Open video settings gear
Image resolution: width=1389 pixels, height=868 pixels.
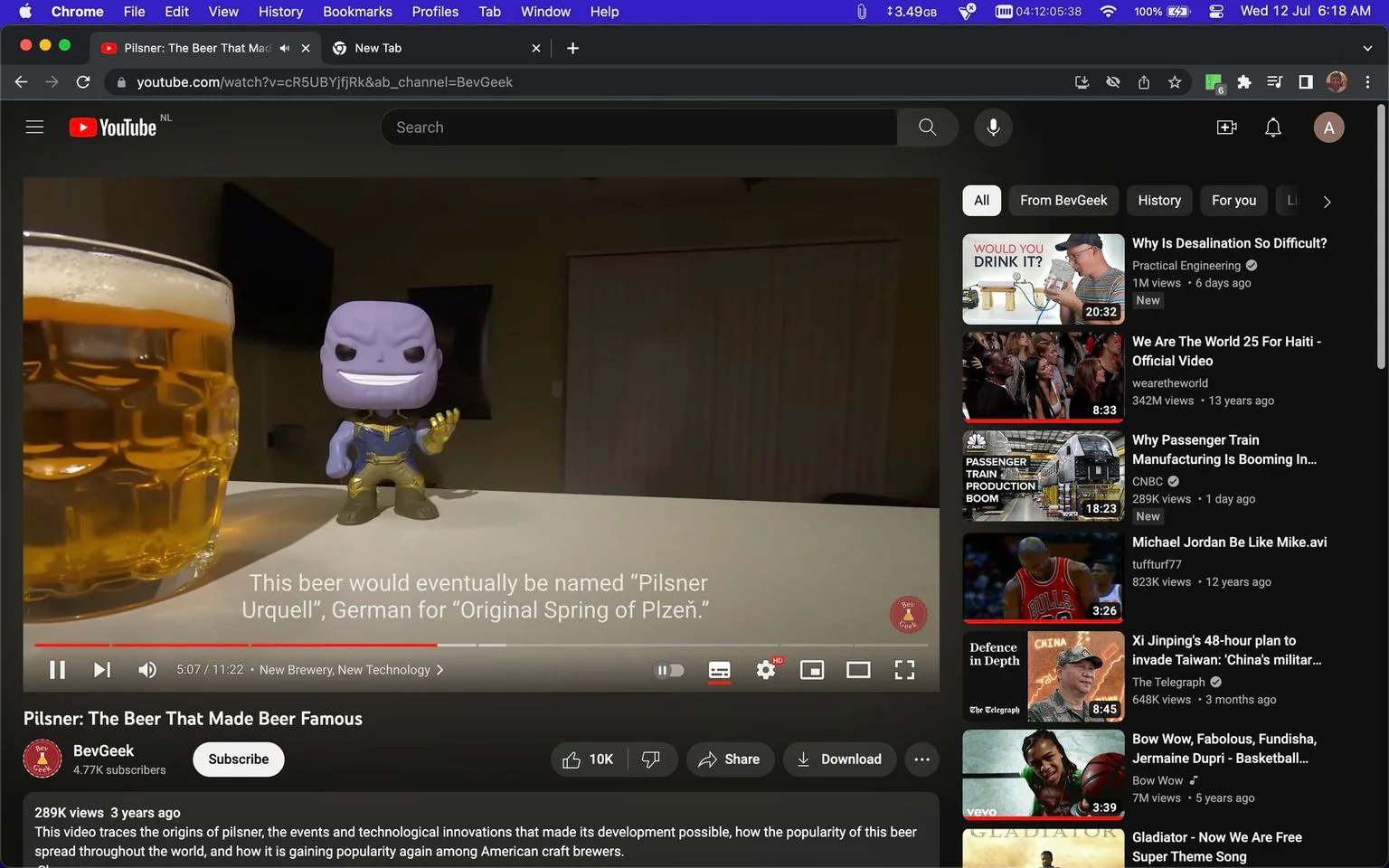(x=766, y=669)
